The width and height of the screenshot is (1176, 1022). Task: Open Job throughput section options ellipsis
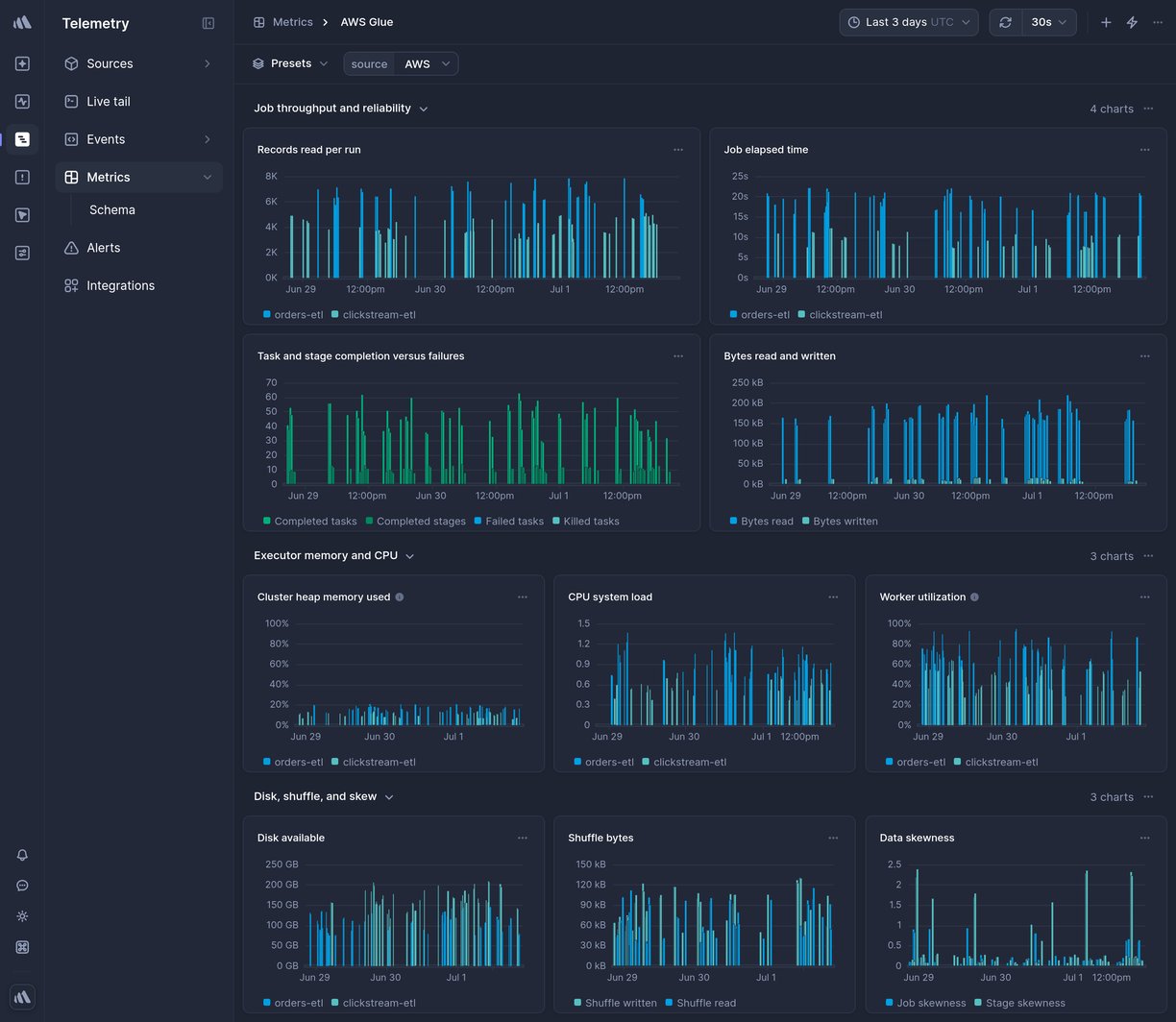1148,109
